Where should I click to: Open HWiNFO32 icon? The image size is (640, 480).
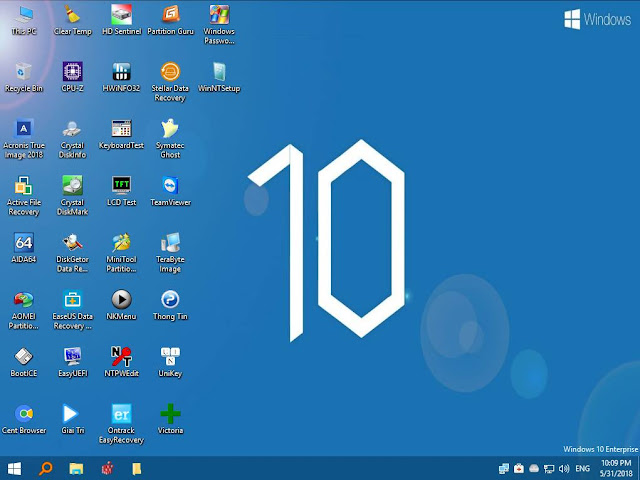click(x=122, y=78)
